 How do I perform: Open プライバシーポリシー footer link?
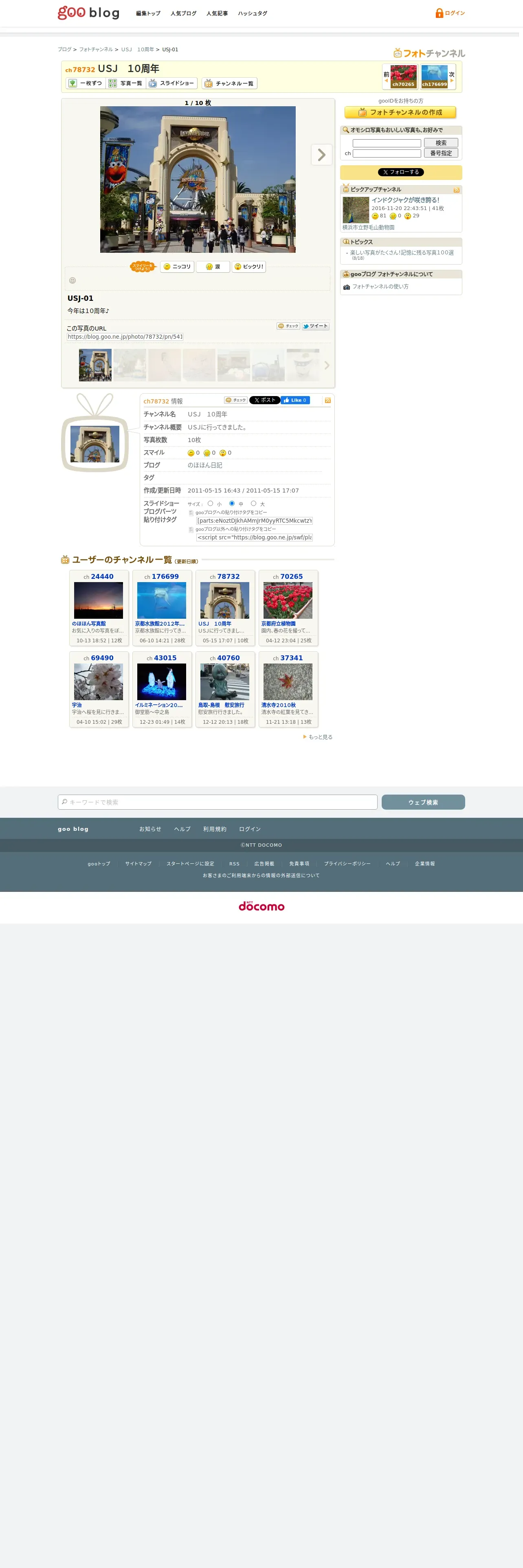coord(347,864)
